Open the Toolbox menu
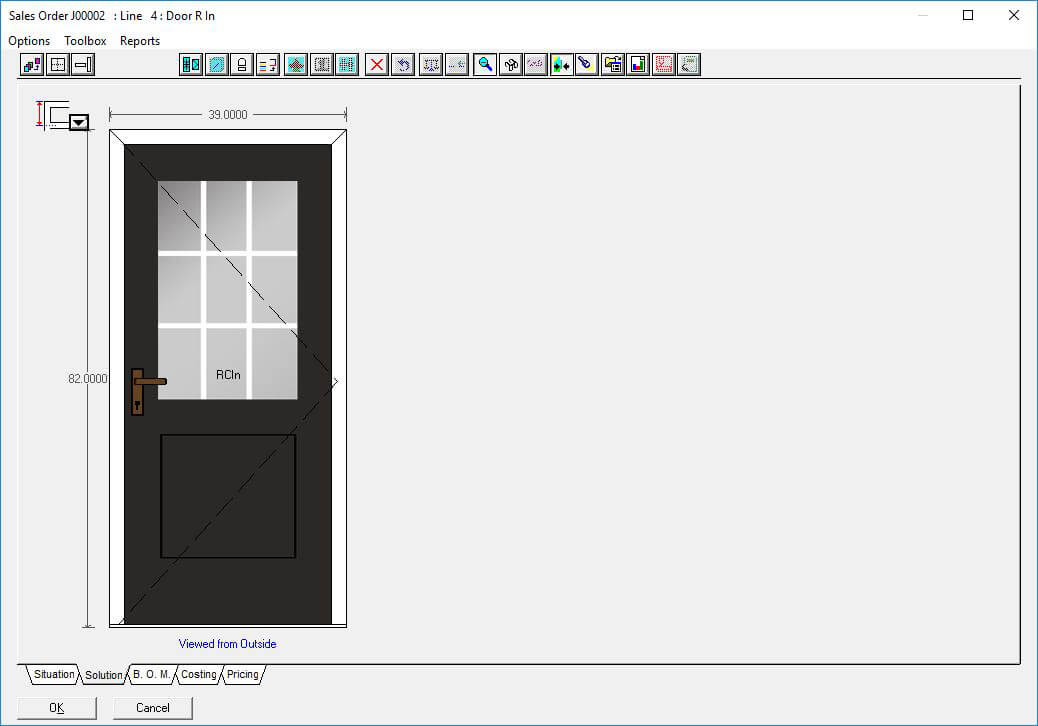The width and height of the screenshot is (1038, 726). [85, 41]
